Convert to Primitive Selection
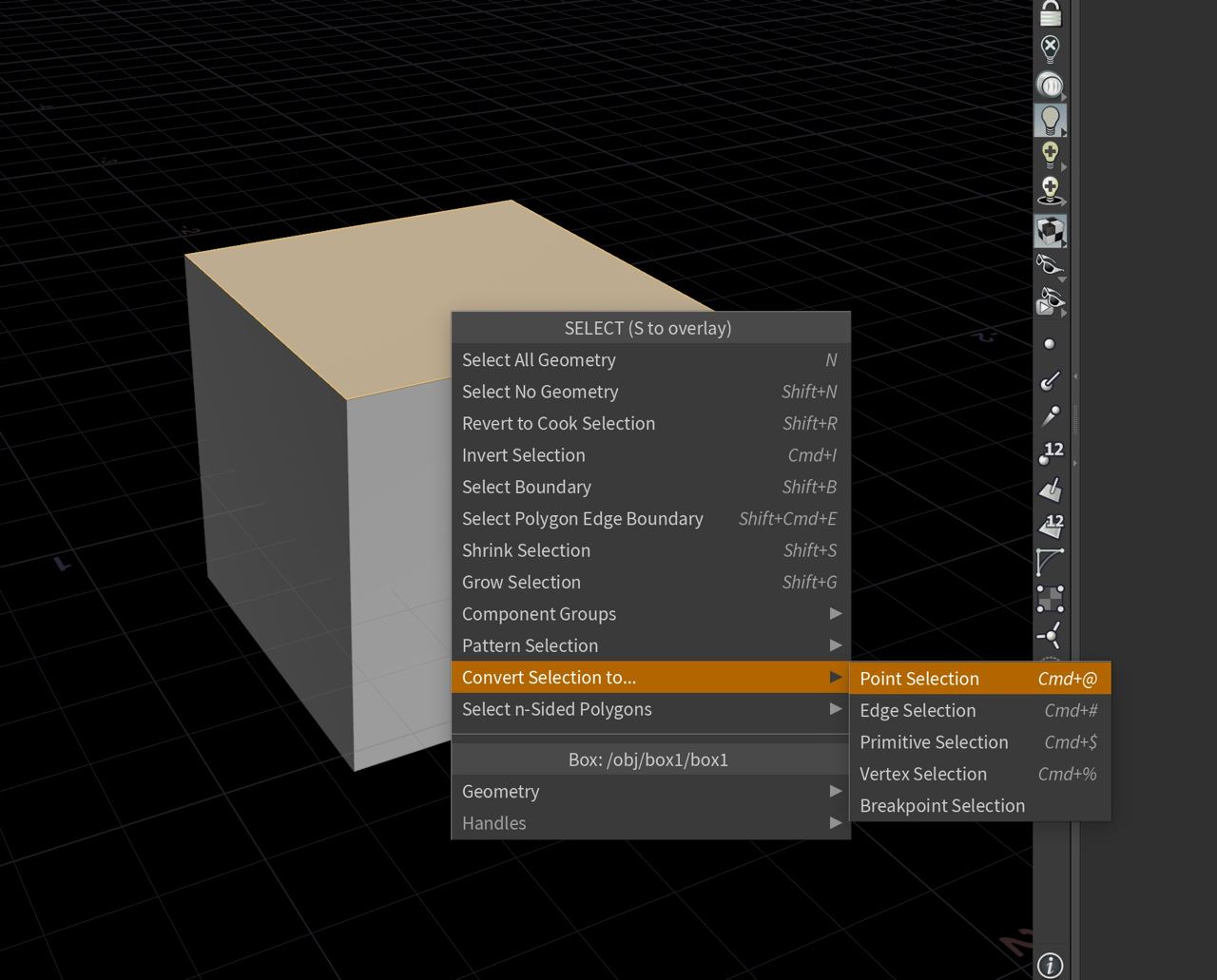 (979, 742)
